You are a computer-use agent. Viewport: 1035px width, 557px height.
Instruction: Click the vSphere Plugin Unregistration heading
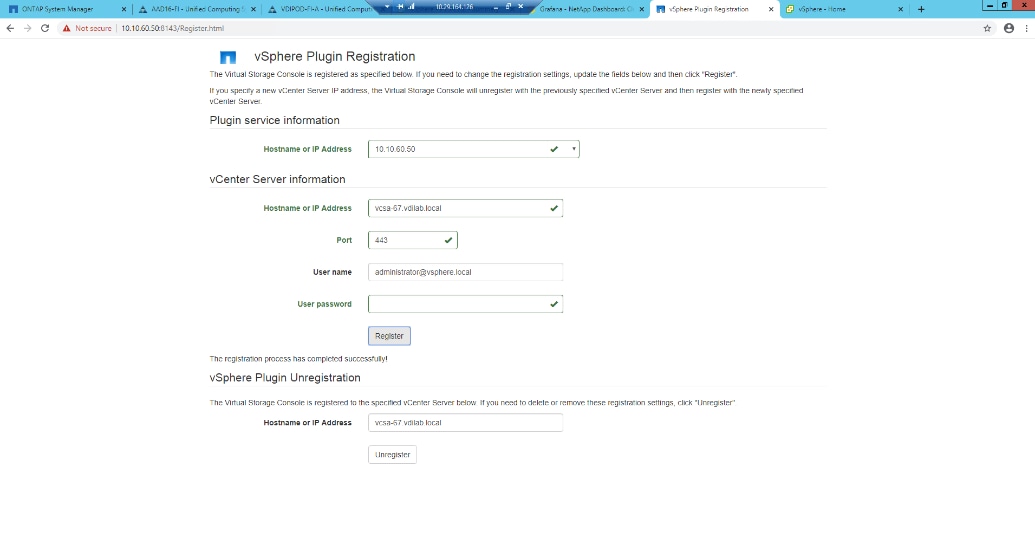[285, 377]
